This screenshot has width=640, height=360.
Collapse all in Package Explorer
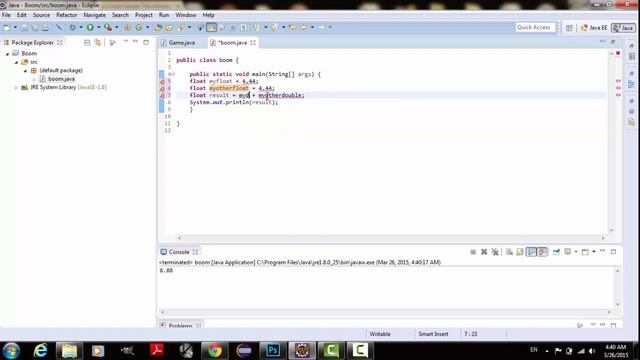87,42
